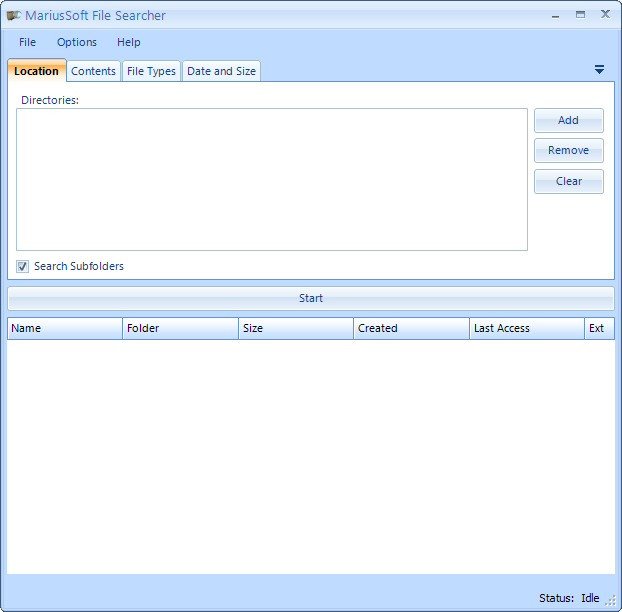The height and width of the screenshot is (612, 622).
Task: Minimize the File Searcher window
Action: [555, 15]
